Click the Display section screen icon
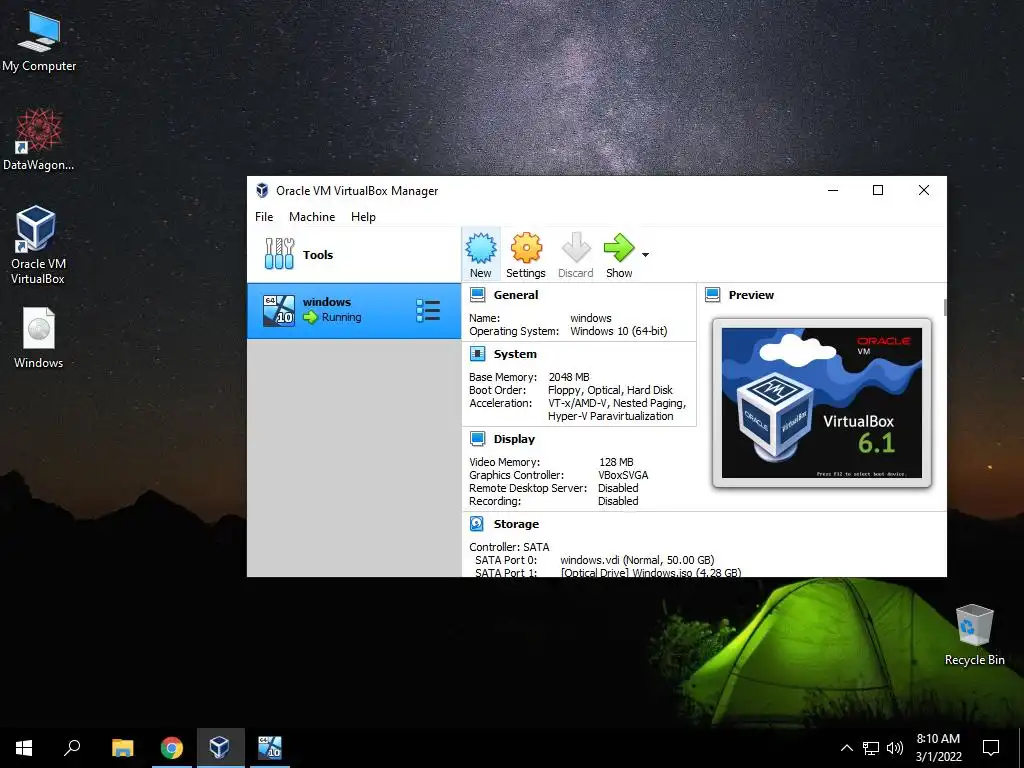 pos(477,438)
